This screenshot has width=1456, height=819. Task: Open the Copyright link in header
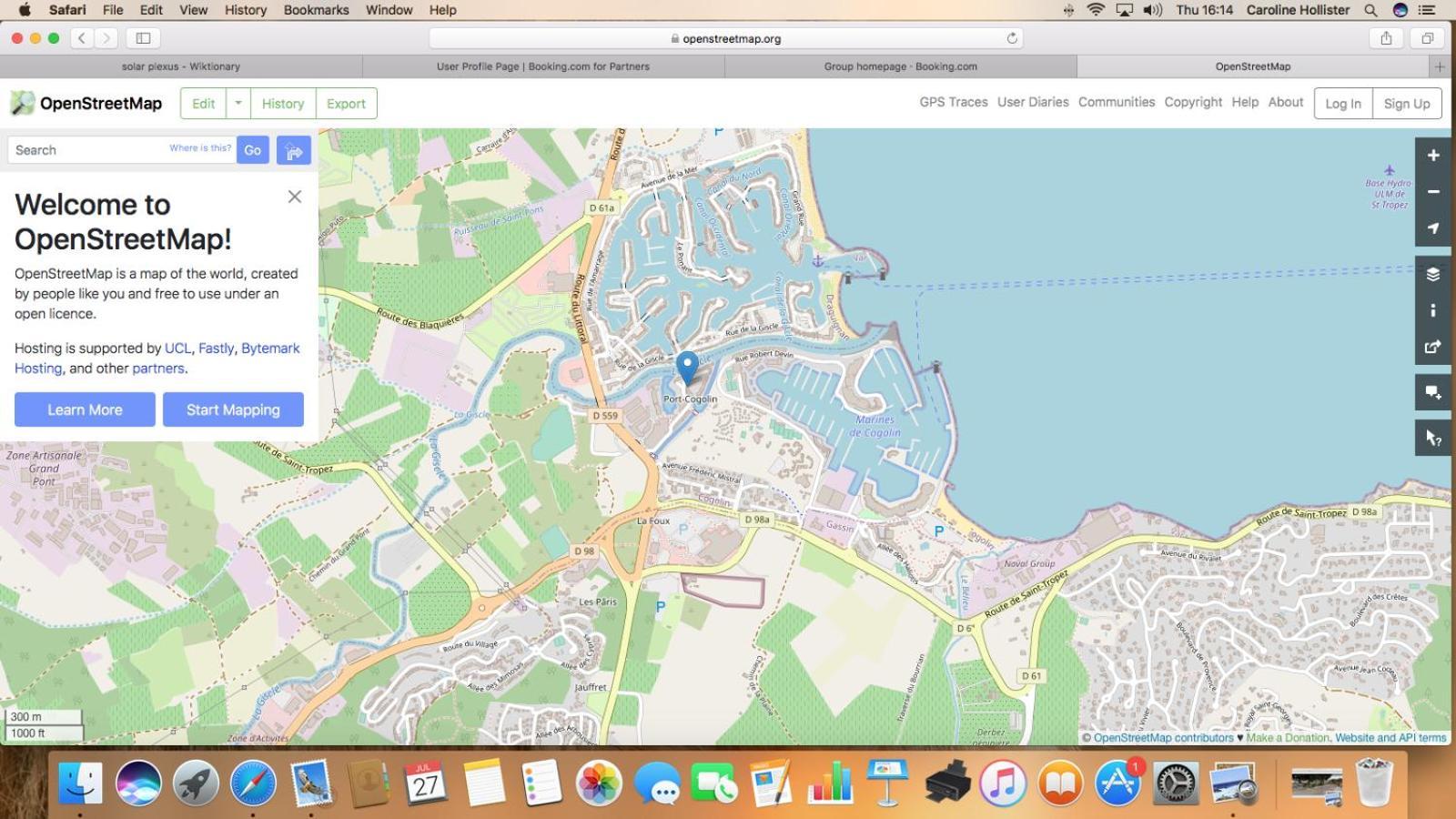pyautogui.click(x=1193, y=102)
